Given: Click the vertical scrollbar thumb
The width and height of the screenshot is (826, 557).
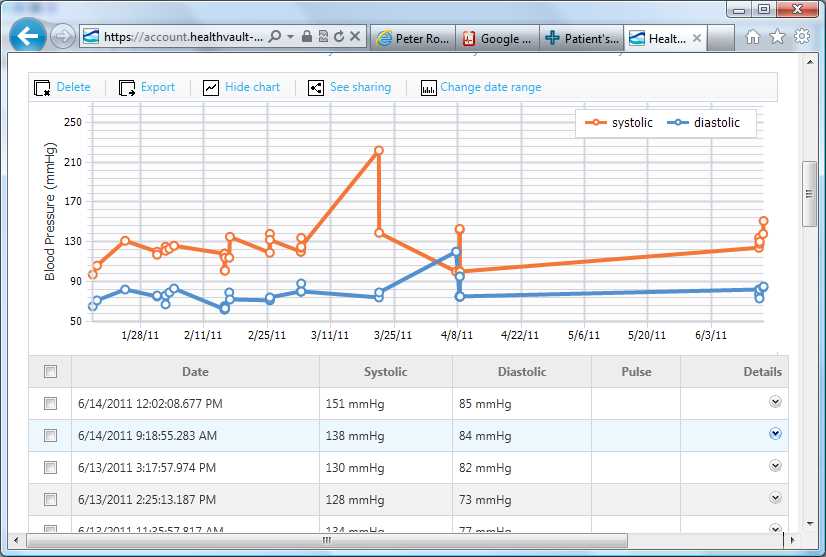Looking at the screenshot, I should [809, 194].
